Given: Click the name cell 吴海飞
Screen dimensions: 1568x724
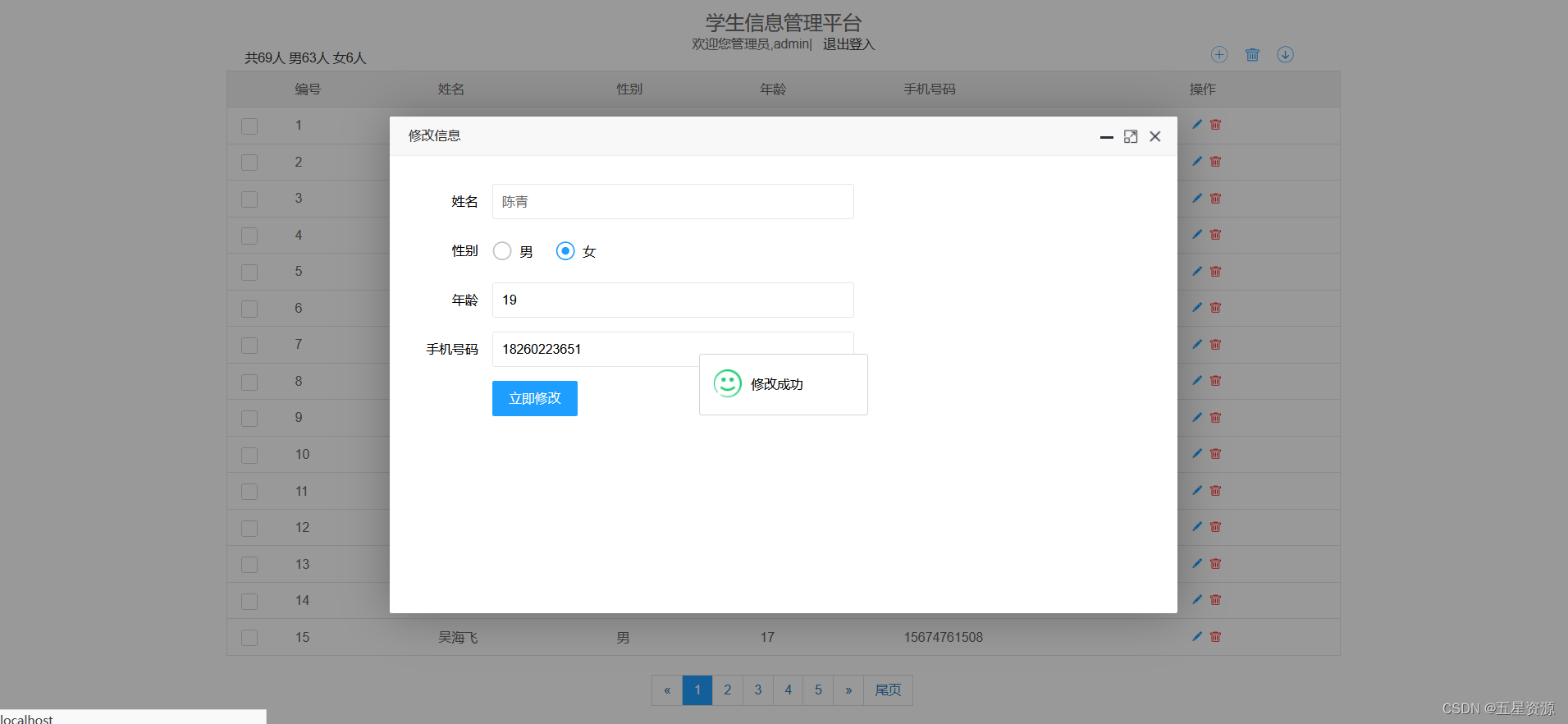Looking at the screenshot, I should point(458,637).
